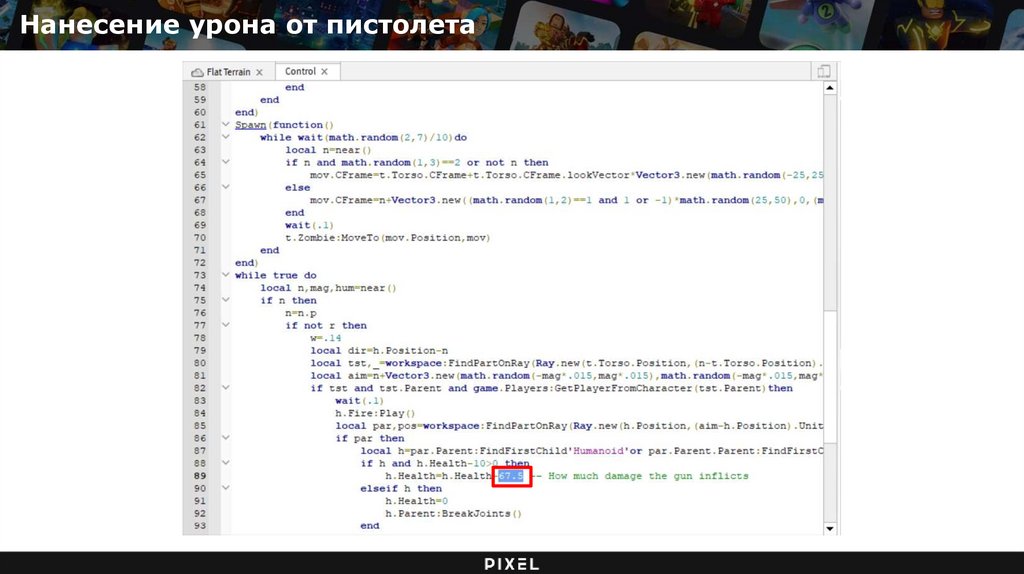
Task: Collapse the while true do loop on line 73
Action: [225, 275]
